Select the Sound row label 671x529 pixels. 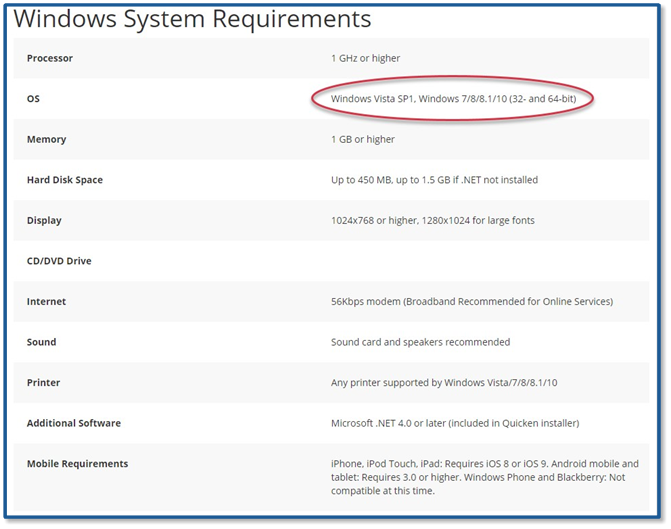tap(42, 342)
